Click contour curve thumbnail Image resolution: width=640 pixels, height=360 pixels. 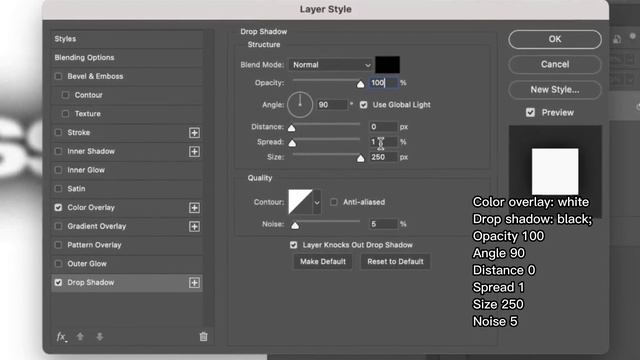[x=300, y=202]
